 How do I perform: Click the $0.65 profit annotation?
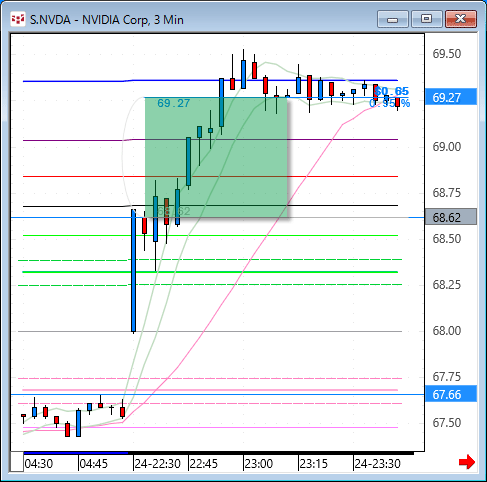pyautogui.click(x=392, y=91)
